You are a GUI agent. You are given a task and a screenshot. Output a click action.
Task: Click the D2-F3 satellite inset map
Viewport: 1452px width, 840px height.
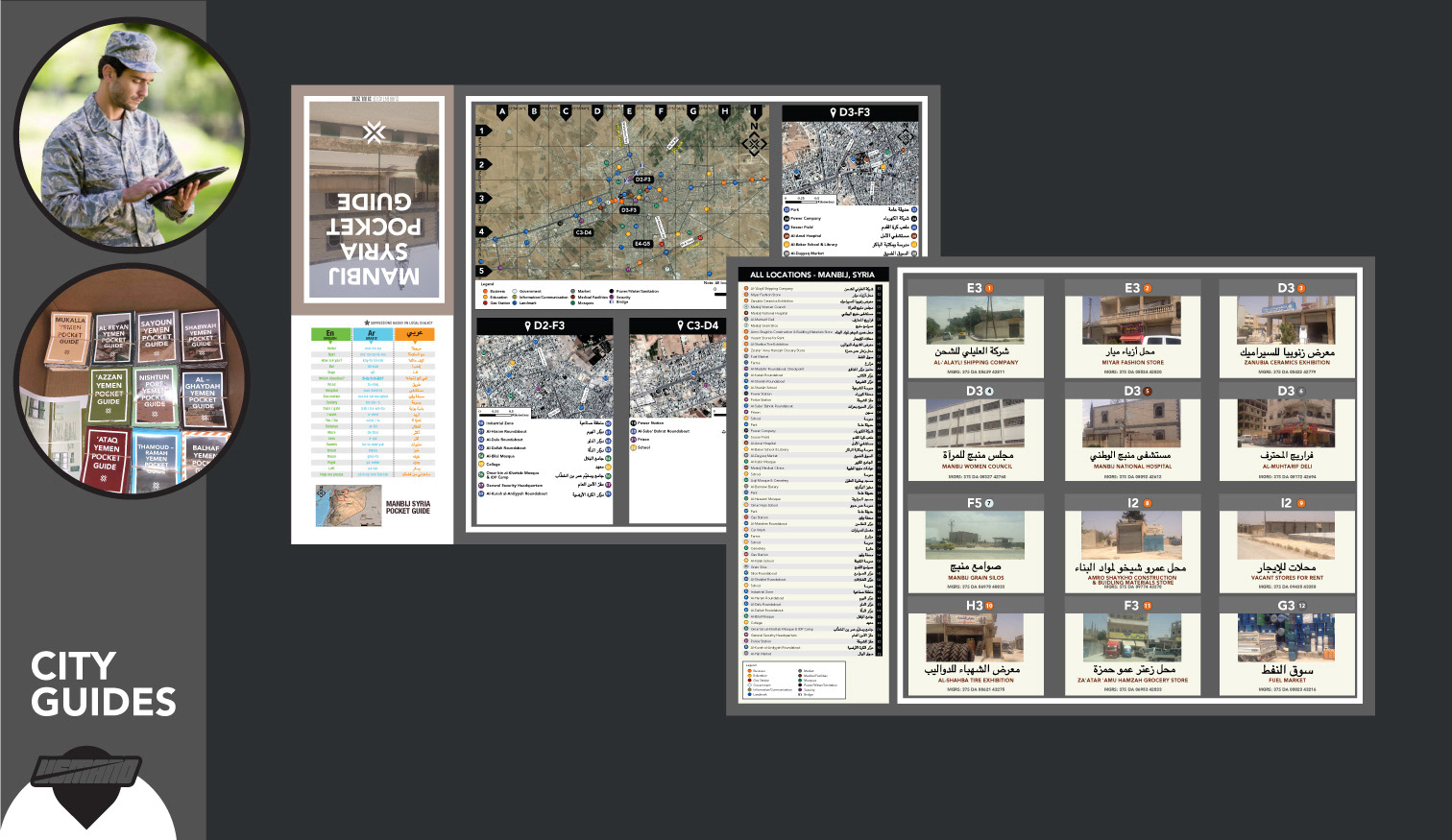544,375
